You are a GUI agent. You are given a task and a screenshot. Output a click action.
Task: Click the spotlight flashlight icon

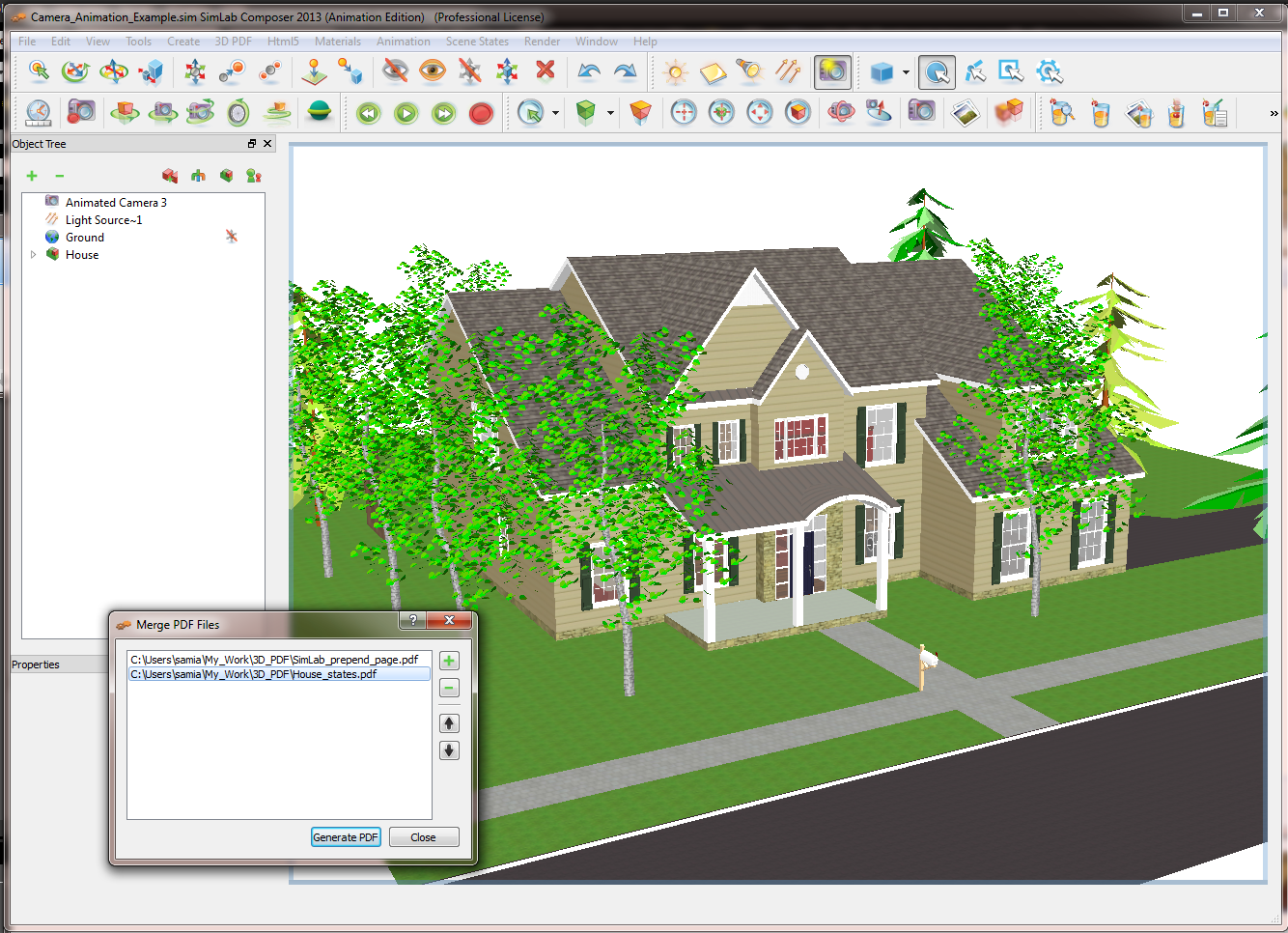coord(749,71)
